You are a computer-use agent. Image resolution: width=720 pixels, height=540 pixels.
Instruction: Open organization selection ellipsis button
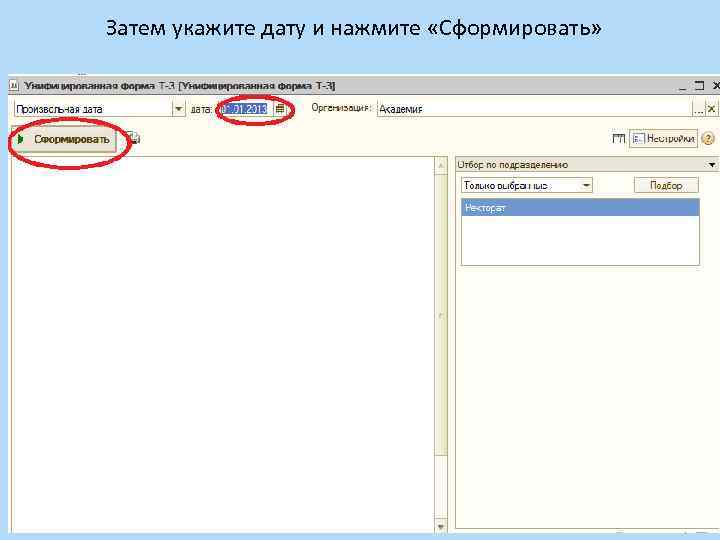click(x=698, y=109)
